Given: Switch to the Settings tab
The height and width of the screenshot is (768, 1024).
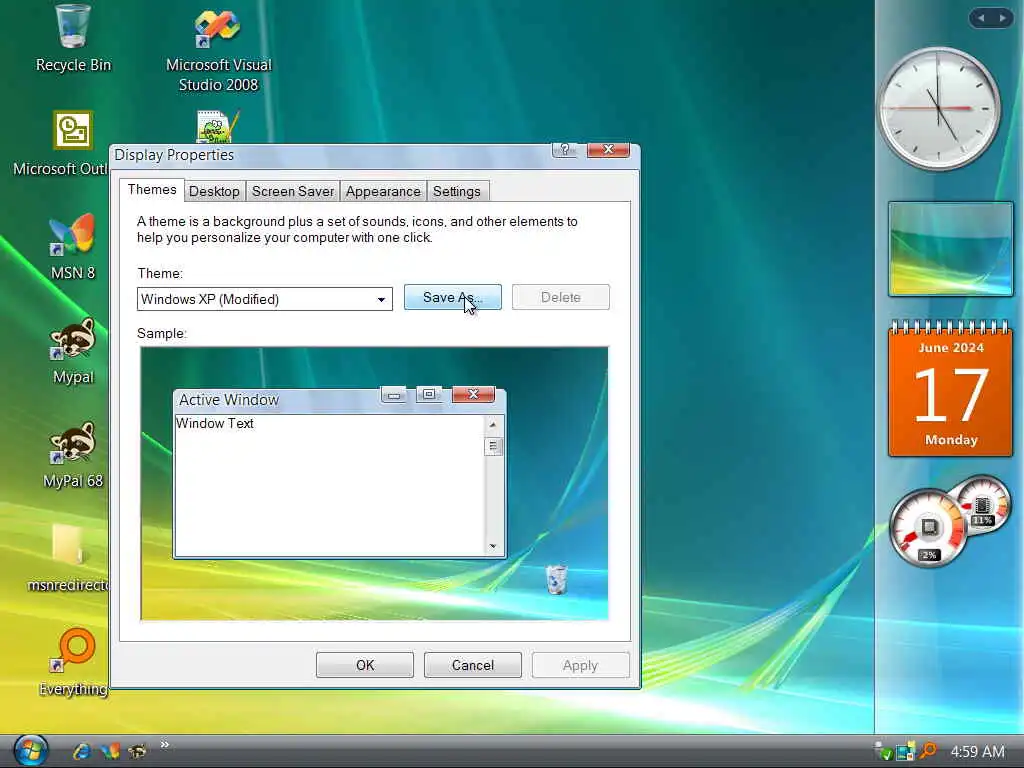Looking at the screenshot, I should point(456,191).
